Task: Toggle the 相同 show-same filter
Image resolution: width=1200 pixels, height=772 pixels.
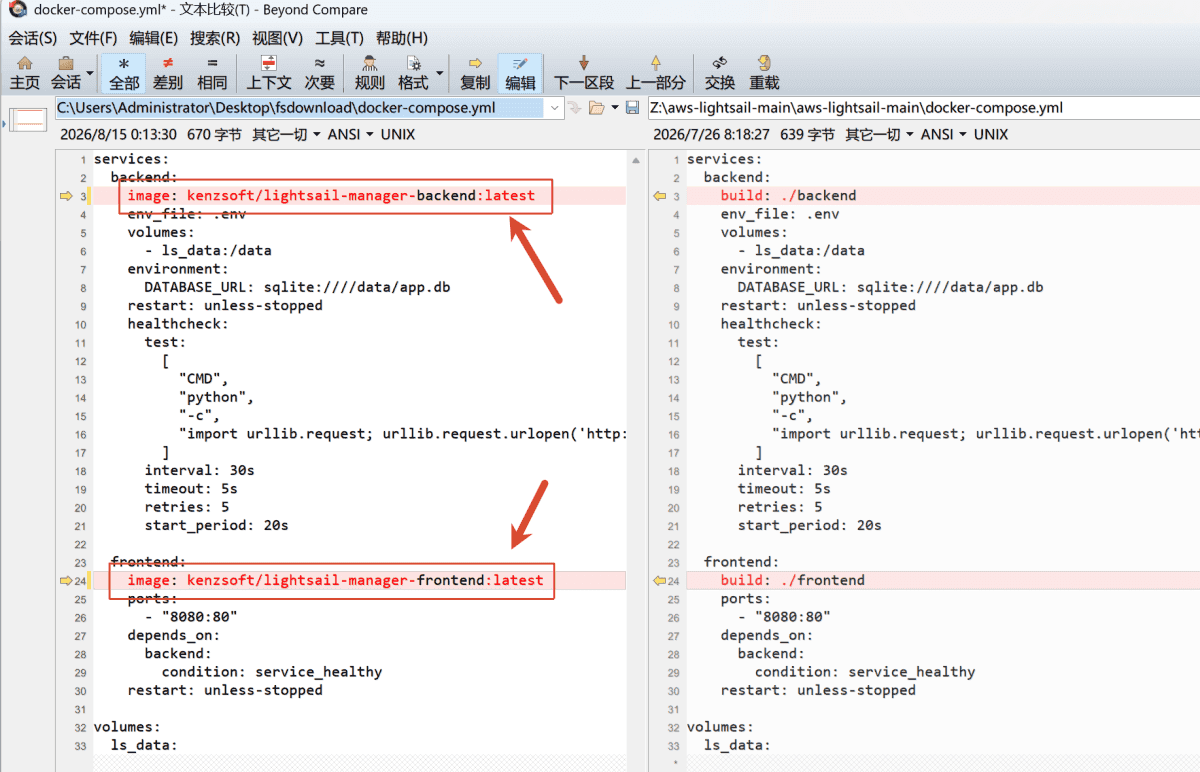Action: click(212, 73)
